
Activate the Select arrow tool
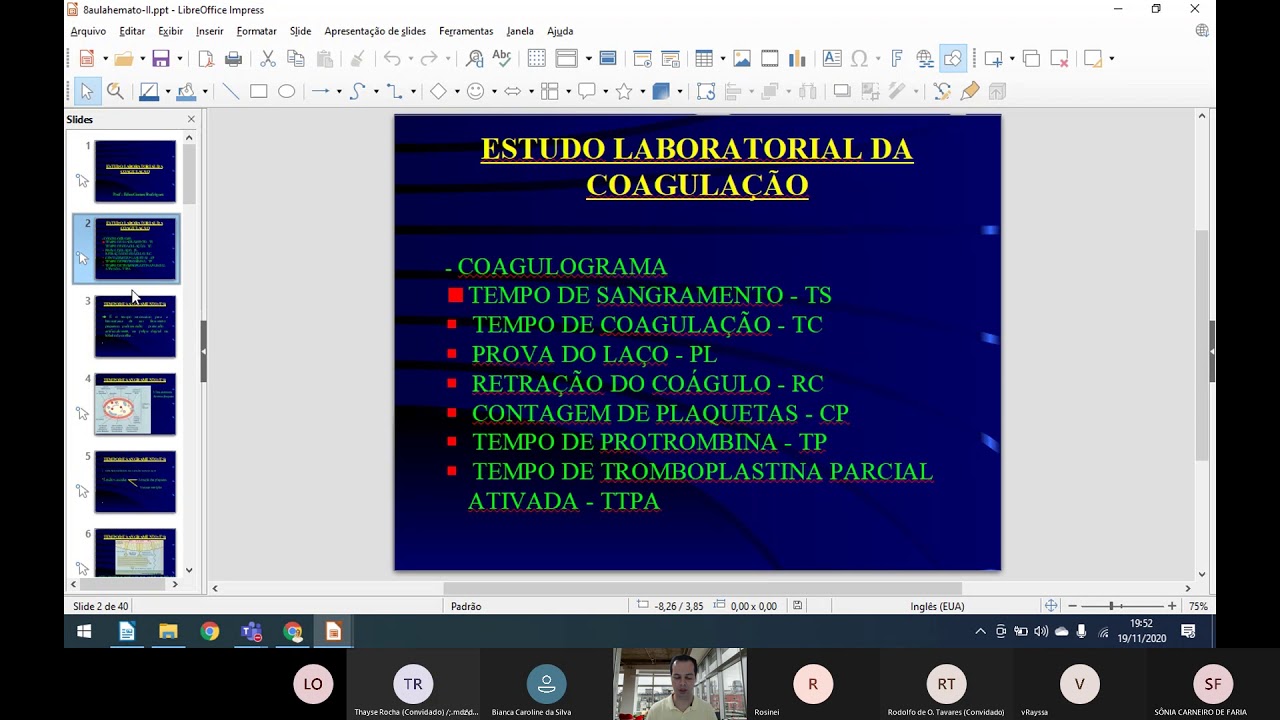coord(86,91)
